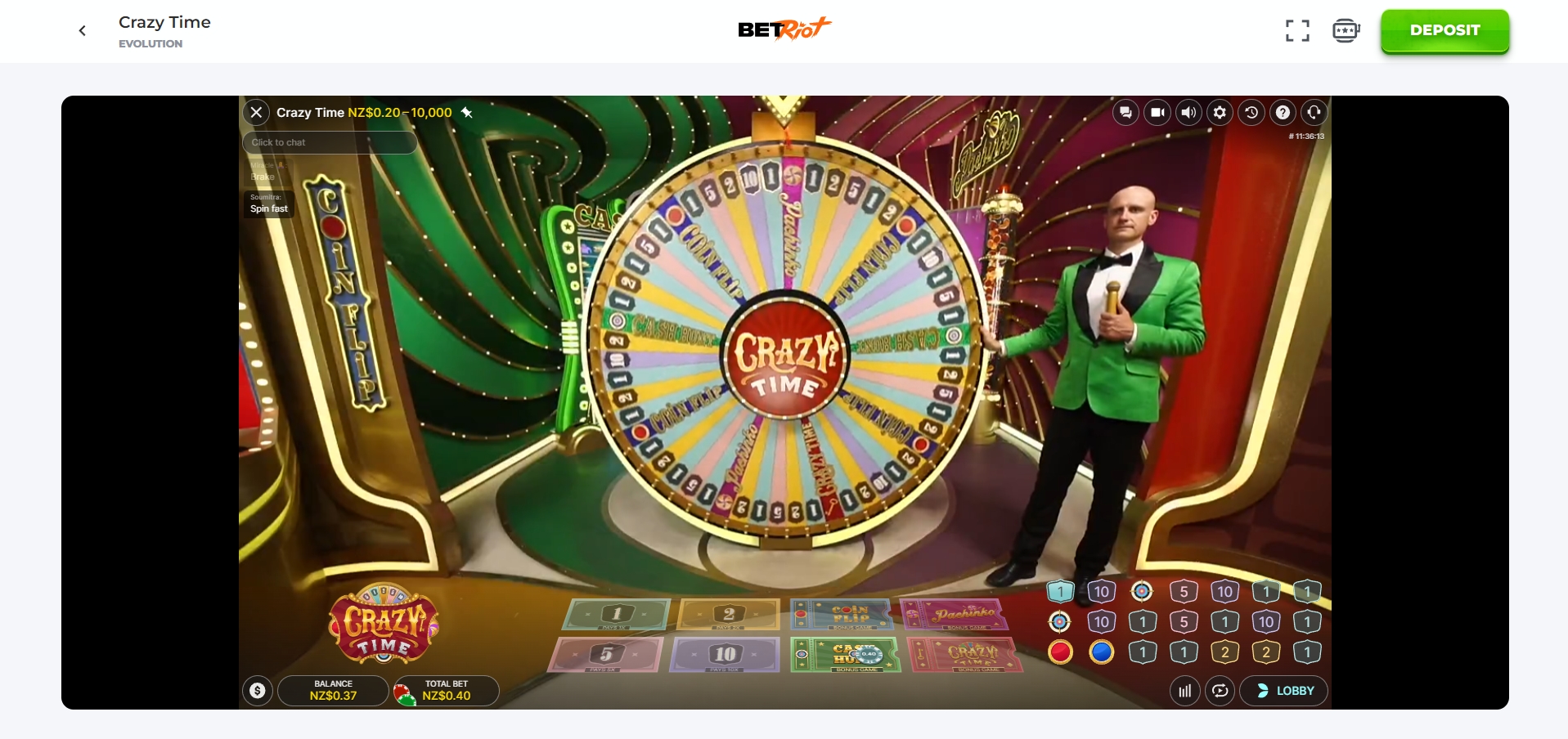Open the ticket icon beside Deposit
1568x739 pixels.
click(x=1346, y=31)
